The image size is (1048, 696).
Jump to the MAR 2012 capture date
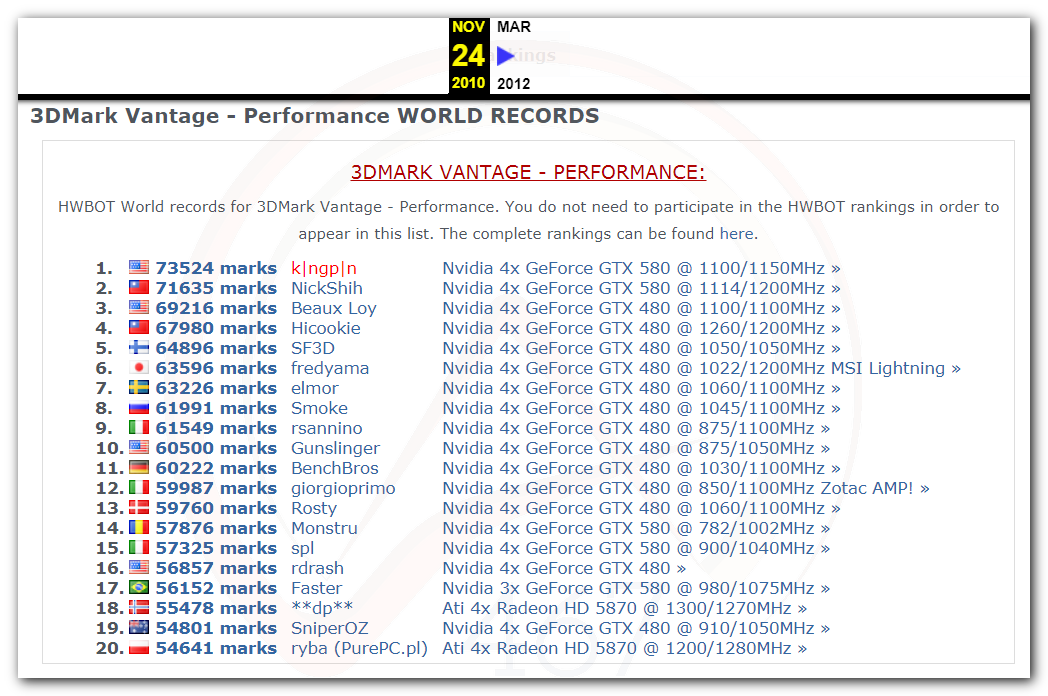[x=513, y=55]
